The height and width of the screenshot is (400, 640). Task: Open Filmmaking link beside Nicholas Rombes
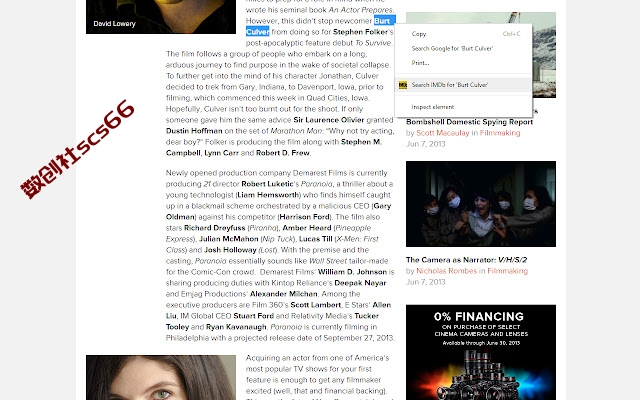(507, 271)
